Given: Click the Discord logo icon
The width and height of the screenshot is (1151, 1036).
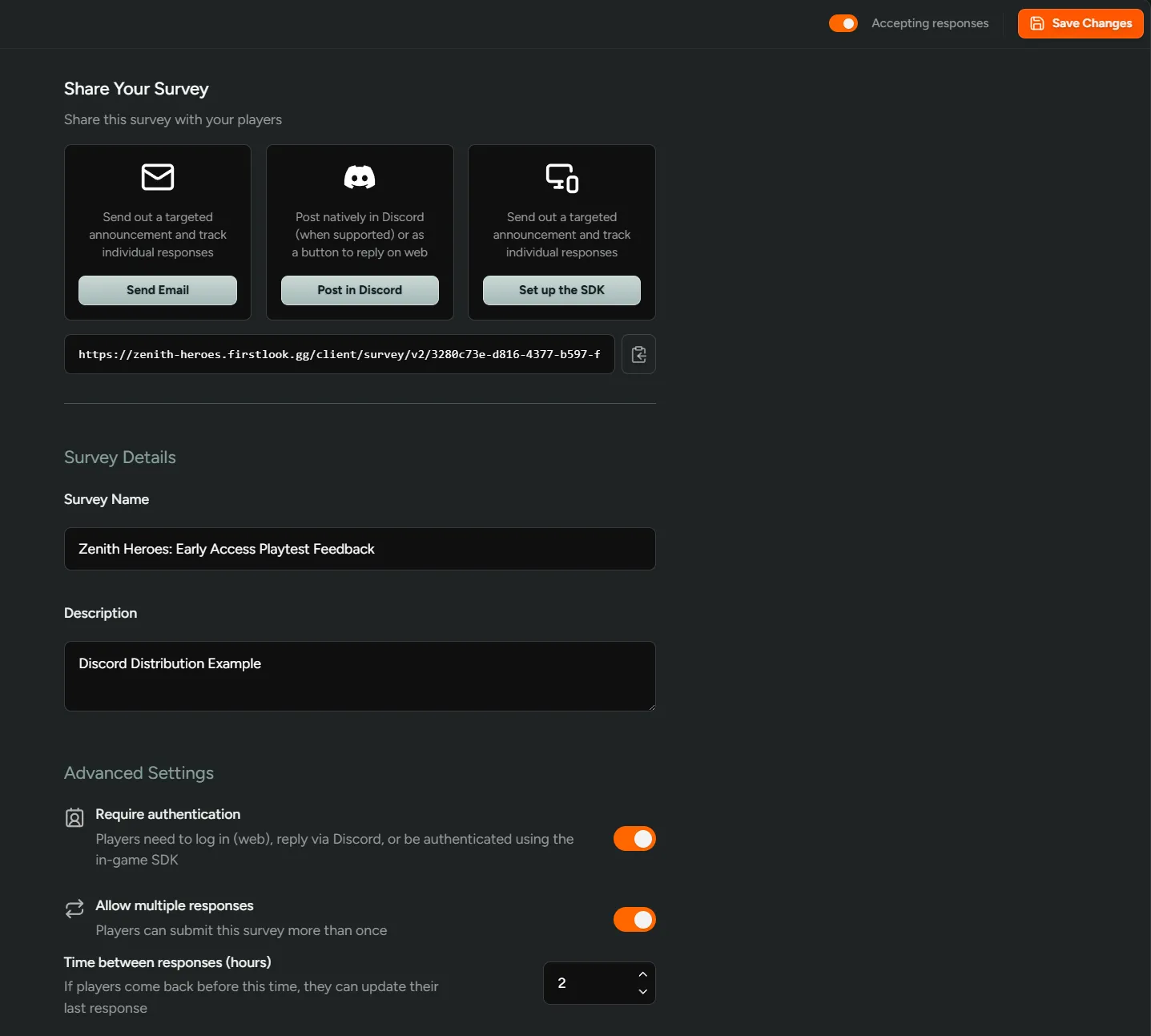Looking at the screenshot, I should pyautogui.click(x=359, y=177).
